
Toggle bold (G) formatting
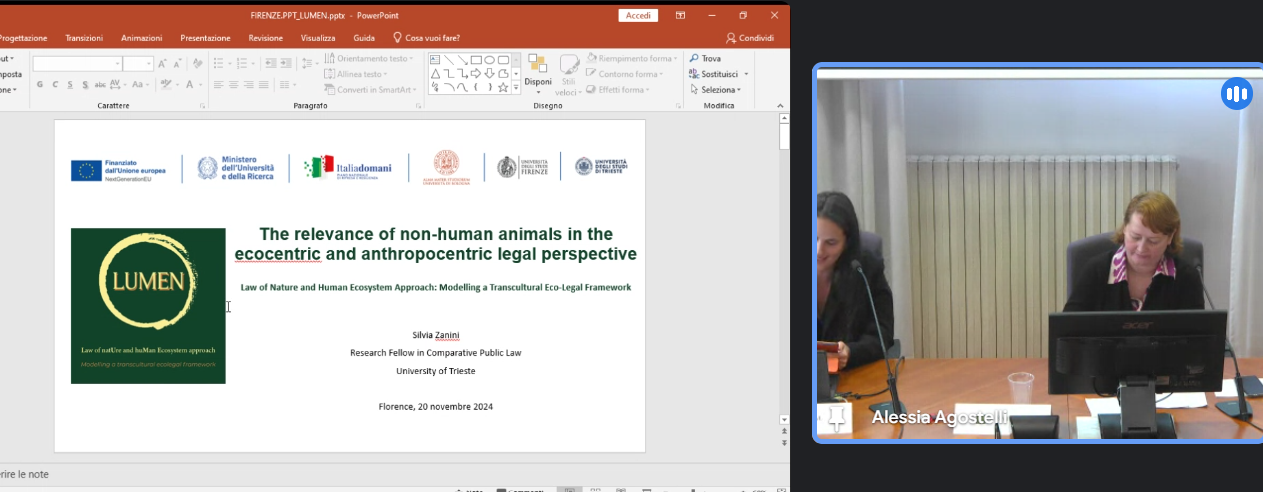40,85
